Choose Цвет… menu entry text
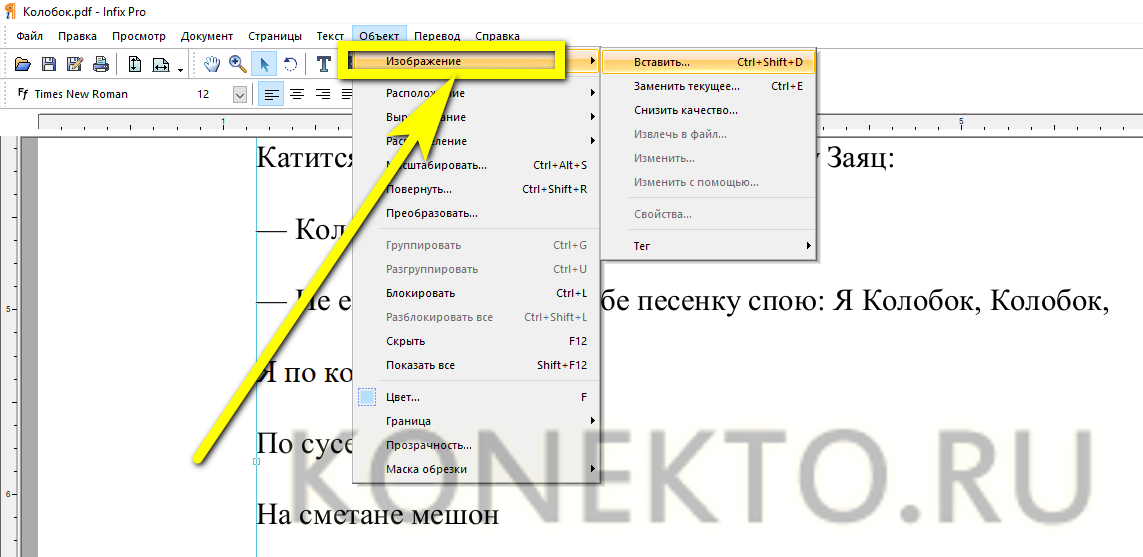The height and width of the screenshot is (557, 1143). point(403,398)
